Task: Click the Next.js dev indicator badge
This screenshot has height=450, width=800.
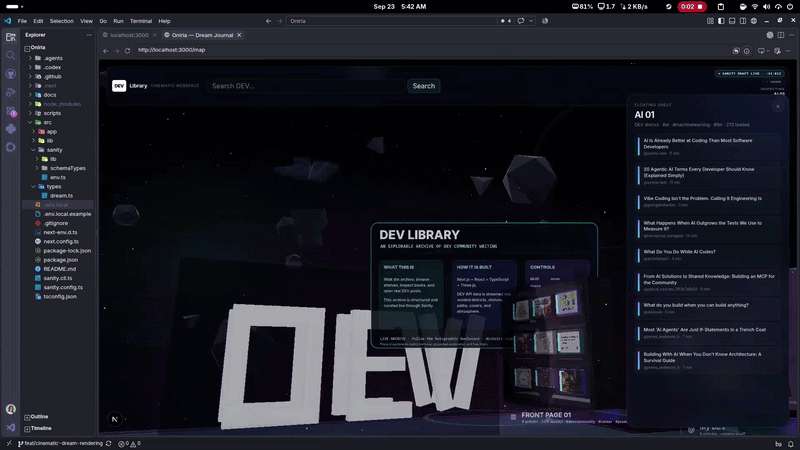Action: click(115, 419)
